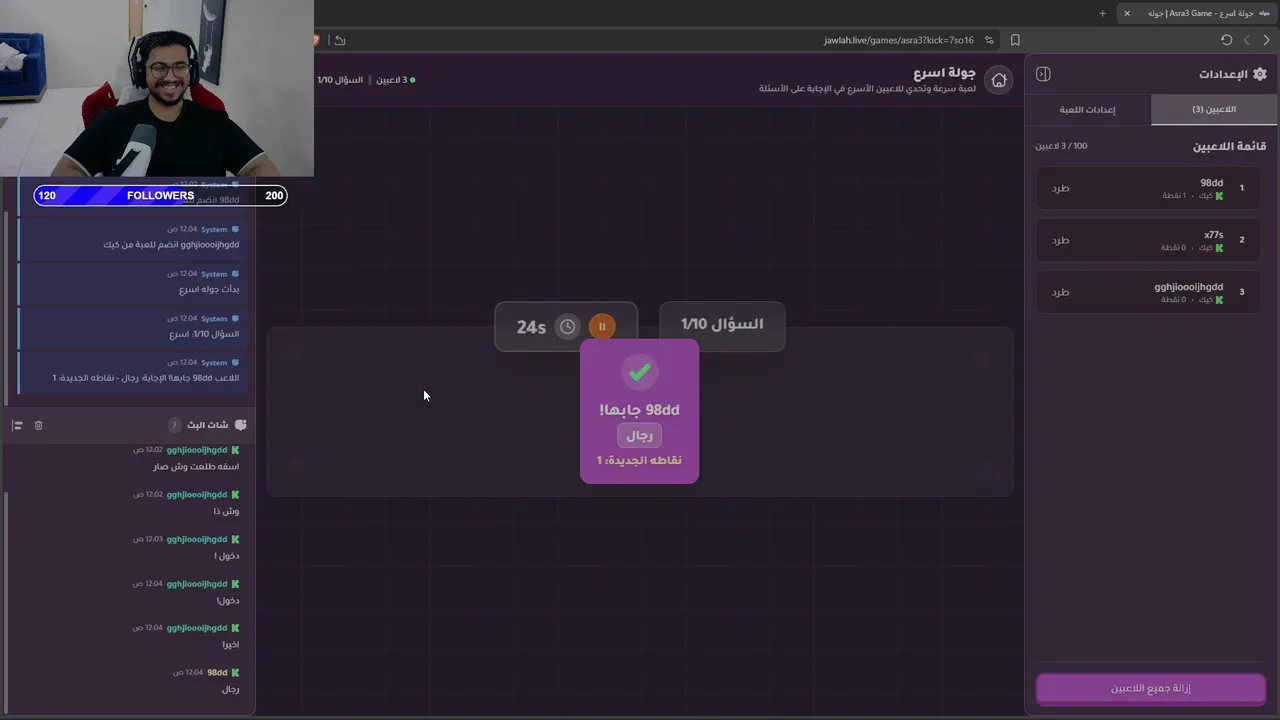Open a new browser tab with plus

[x=1103, y=13]
